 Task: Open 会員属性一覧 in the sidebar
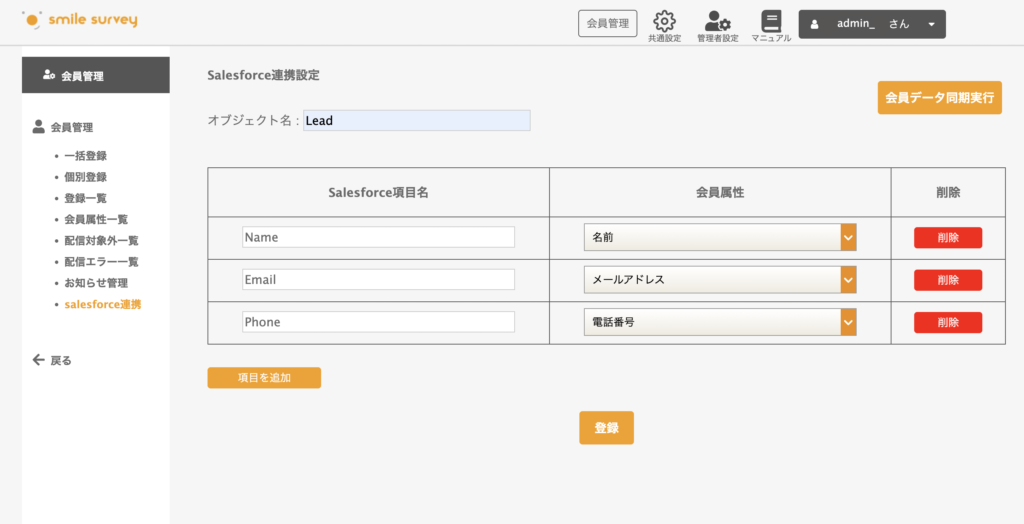click(x=96, y=219)
